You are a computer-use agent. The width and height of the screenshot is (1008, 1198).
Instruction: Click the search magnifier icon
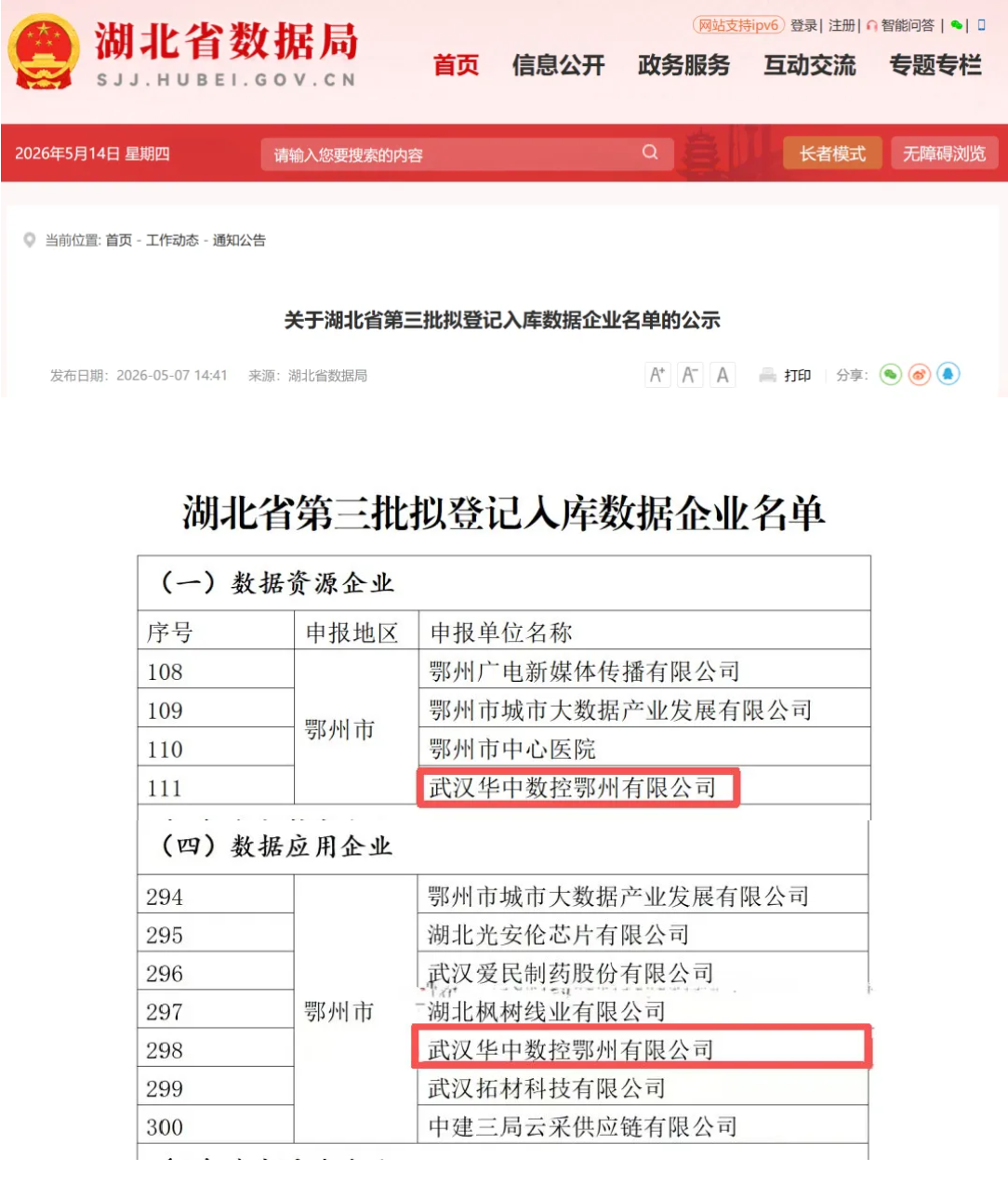650,153
